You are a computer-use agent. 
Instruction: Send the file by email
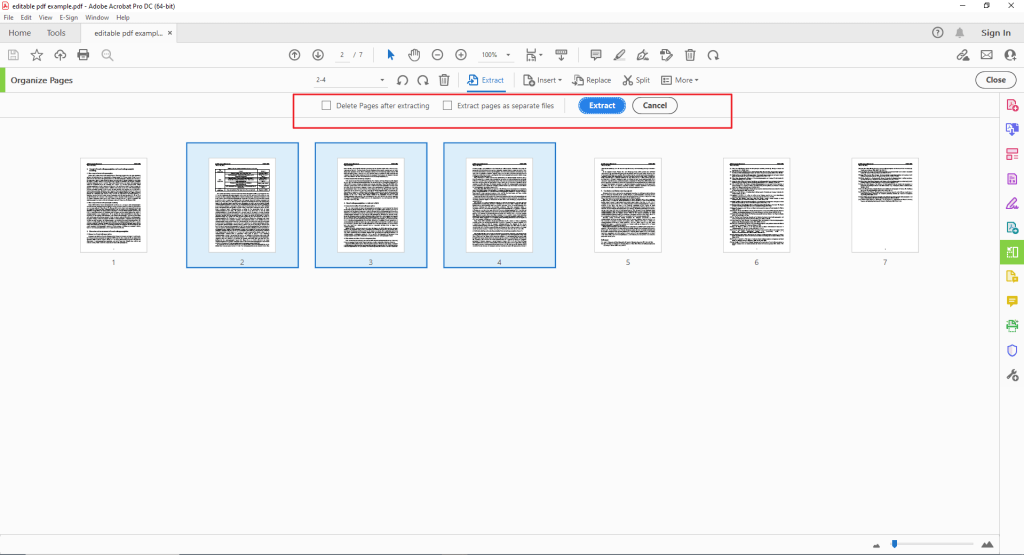coord(987,55)
